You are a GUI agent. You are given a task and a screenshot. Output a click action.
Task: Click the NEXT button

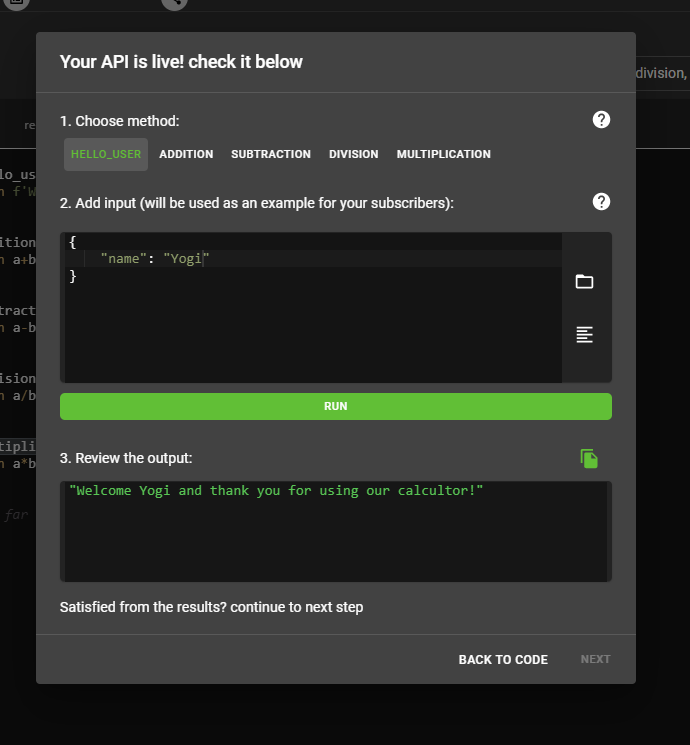(595, 660)
